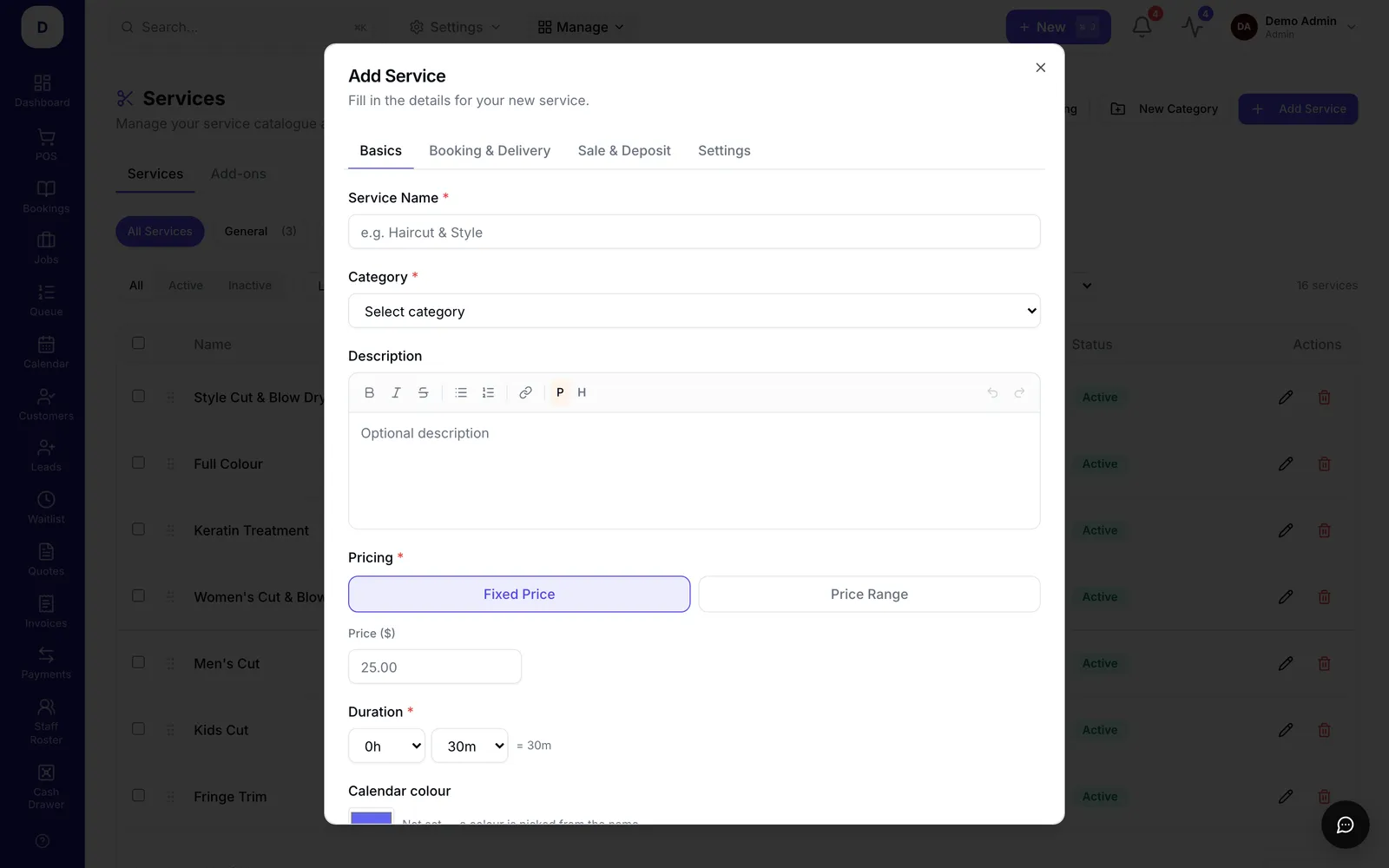Set heading style with H button
Viewport: 1389px width, 868px height.
pyautogui.click(x=582, y=392)
